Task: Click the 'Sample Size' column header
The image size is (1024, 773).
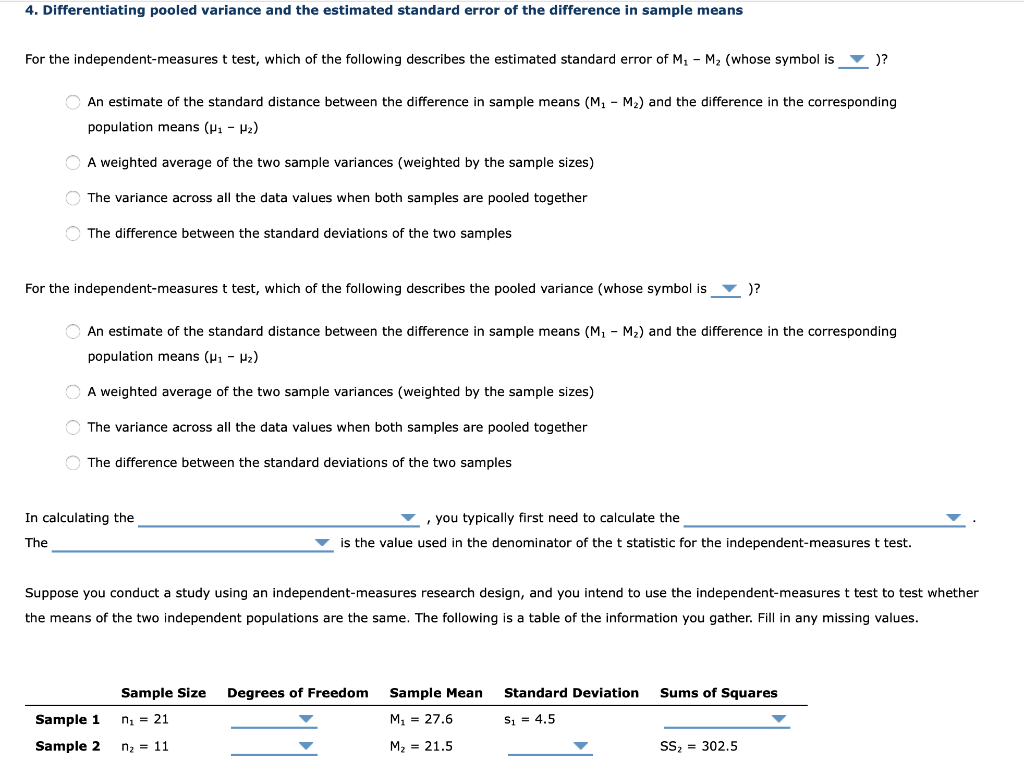Action: pyautogui.click(x=163, y=692)
